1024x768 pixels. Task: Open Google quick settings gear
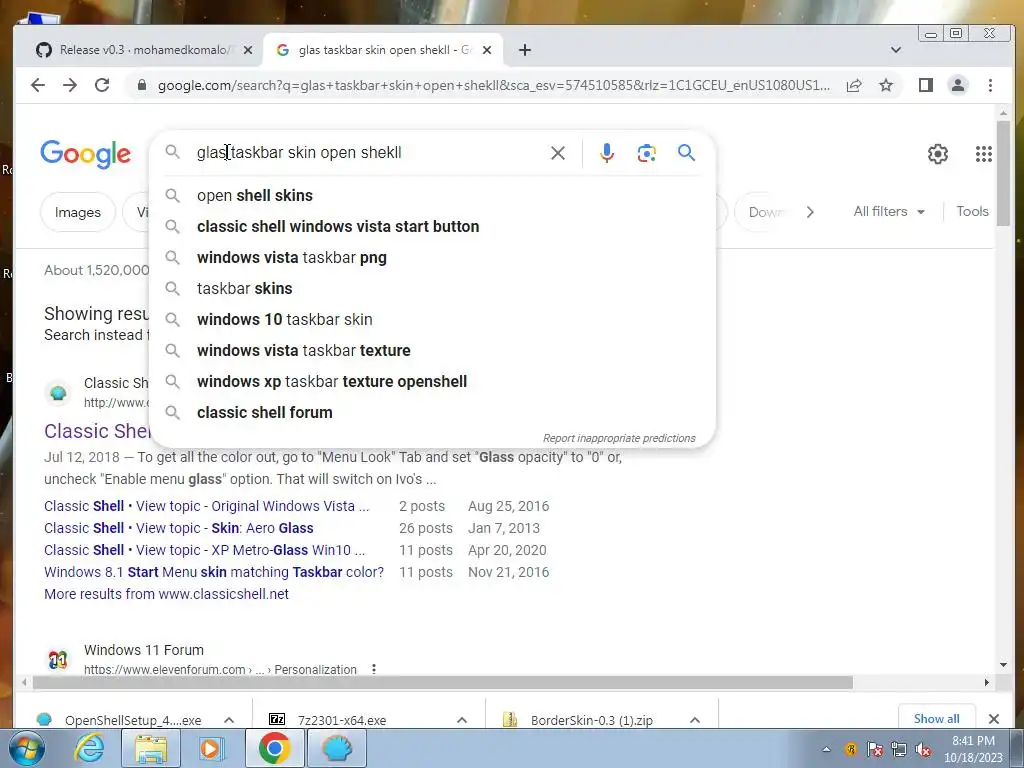[938, 153]
